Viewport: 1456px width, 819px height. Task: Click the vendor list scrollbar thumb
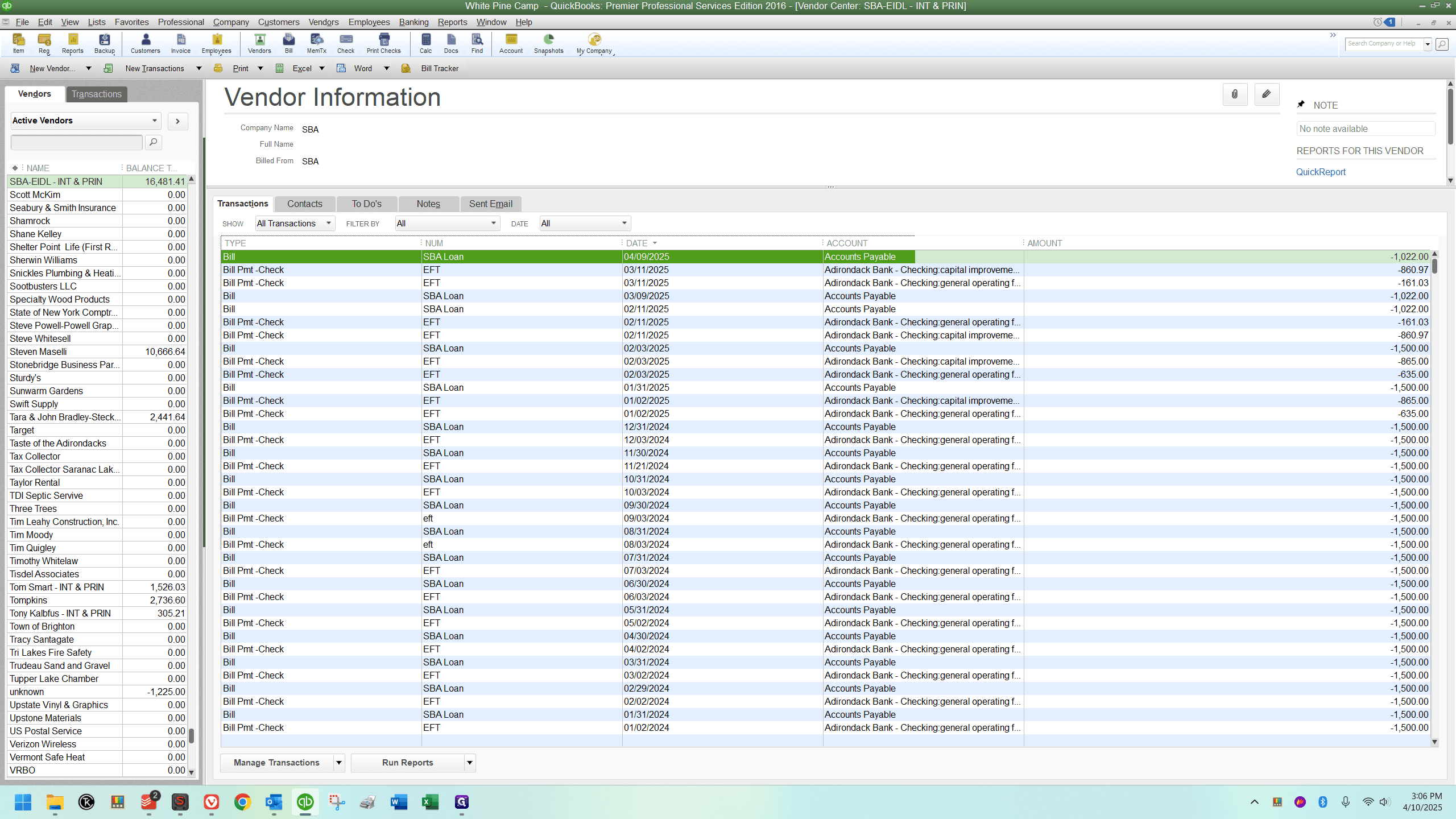click(x=192, y=735)
